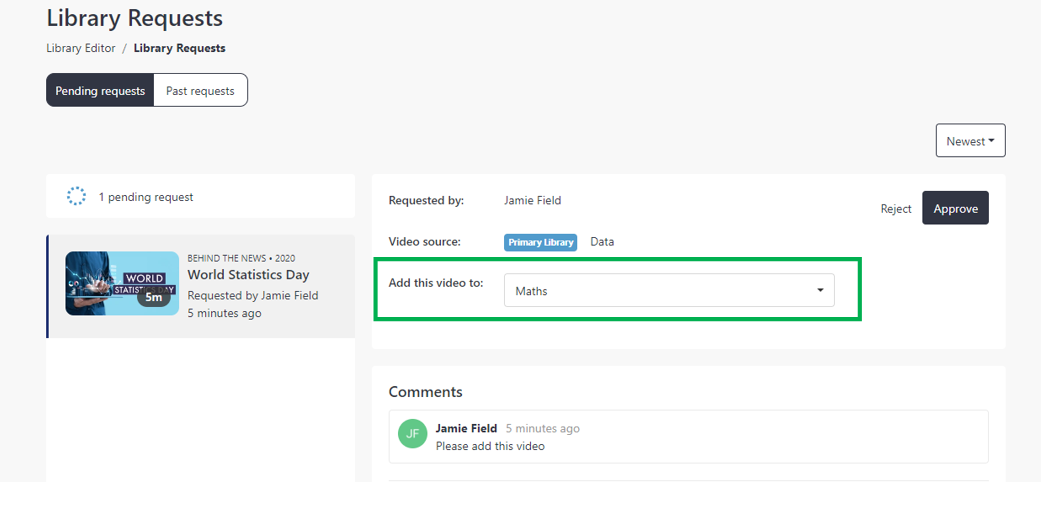Approve the video request
Screen dimensions: 1041x516
coord(955,209)
